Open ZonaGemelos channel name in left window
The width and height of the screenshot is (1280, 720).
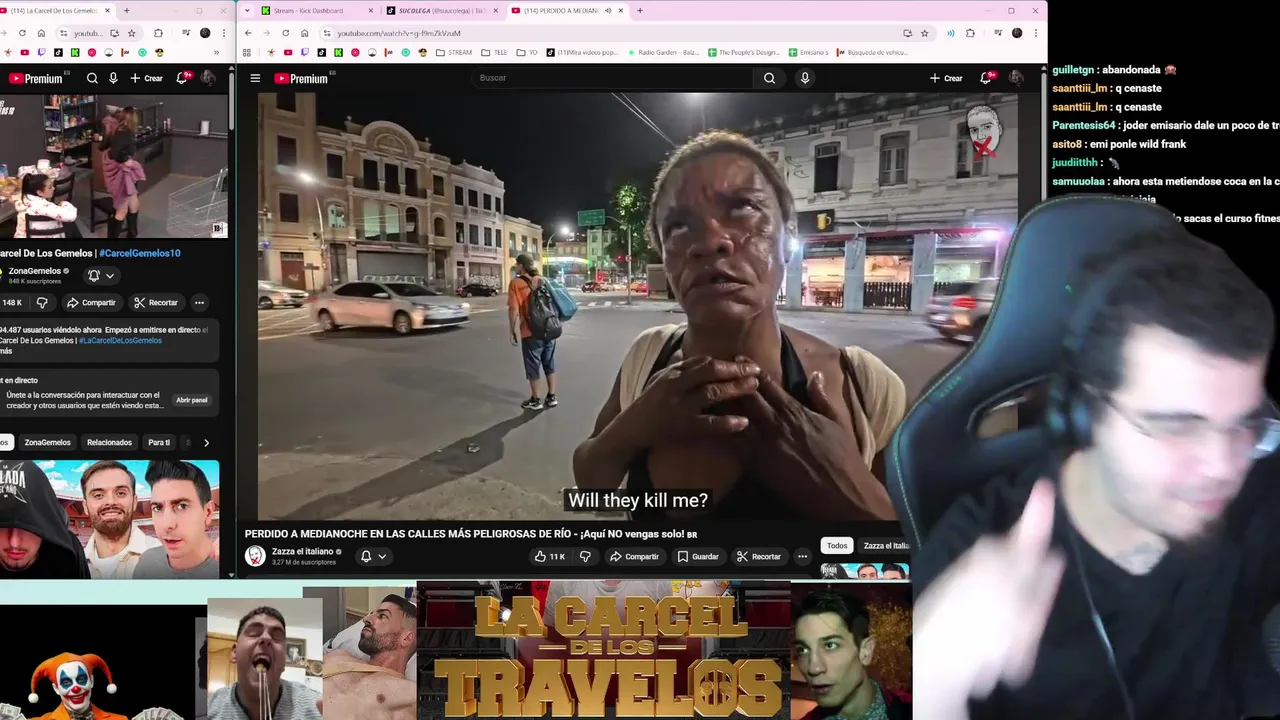point(35,271)
